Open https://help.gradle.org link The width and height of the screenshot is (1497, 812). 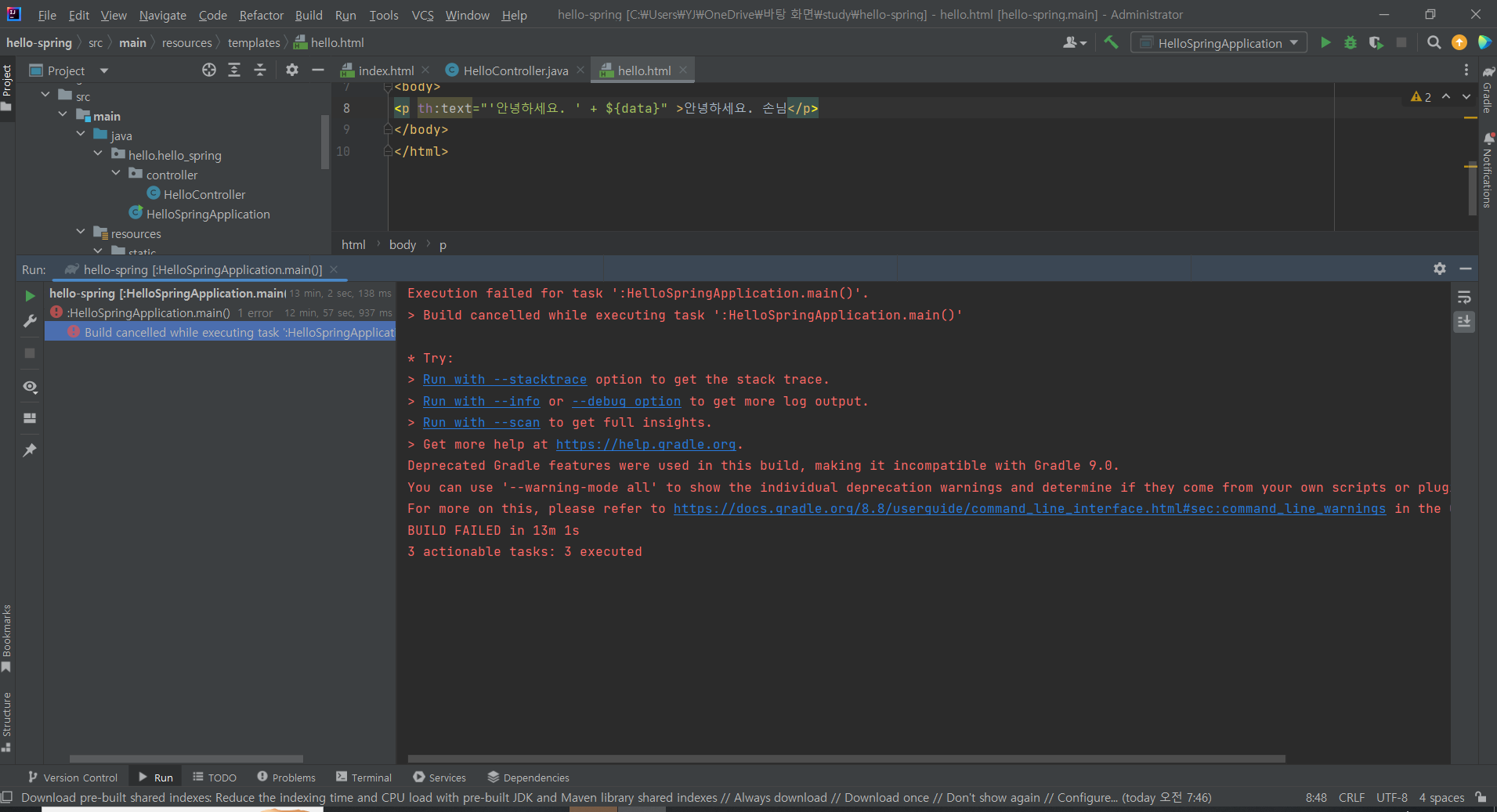coord(645,445)
